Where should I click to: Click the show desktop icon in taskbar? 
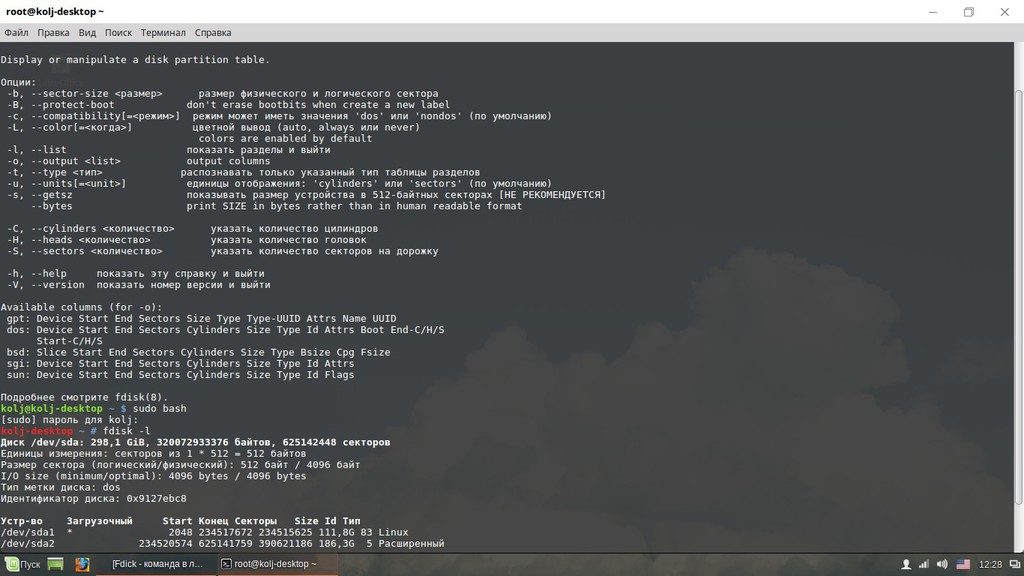click(56, 564)
